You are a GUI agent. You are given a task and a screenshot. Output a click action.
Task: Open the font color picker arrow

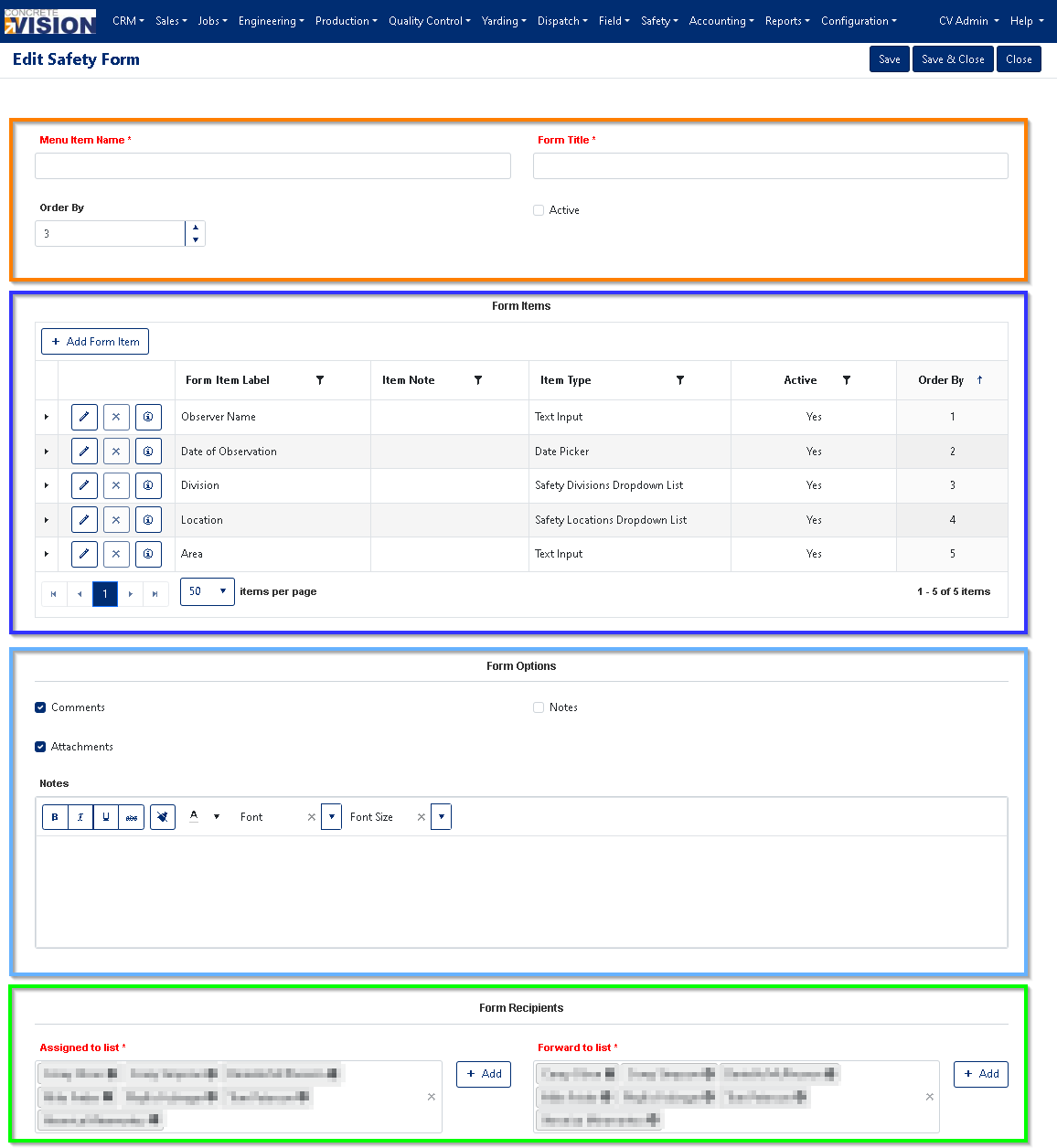[217, 817]
